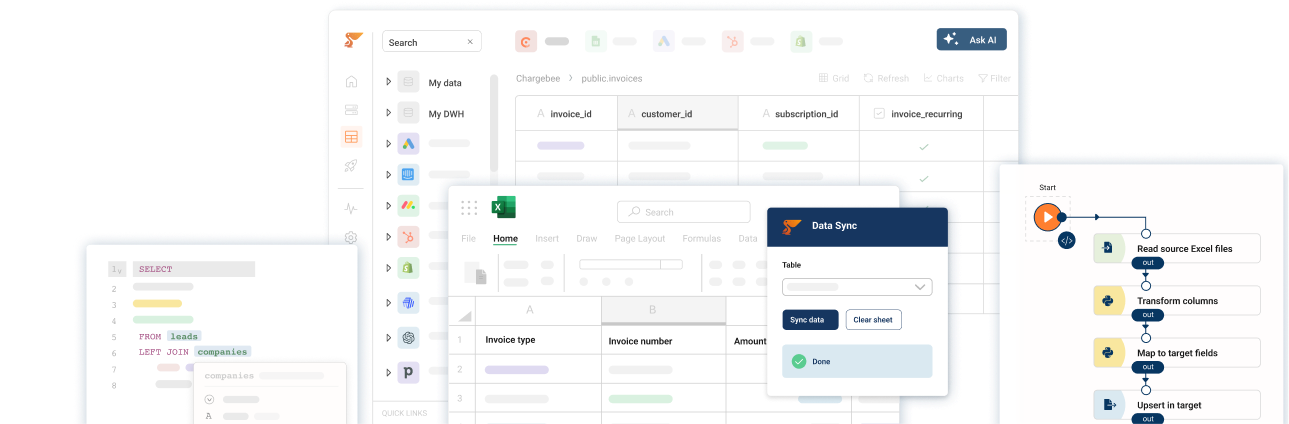Open the Excel Page Layout tab
Image resolution: width=1289 pixels, height=424 pixels.
coord(640,239)
